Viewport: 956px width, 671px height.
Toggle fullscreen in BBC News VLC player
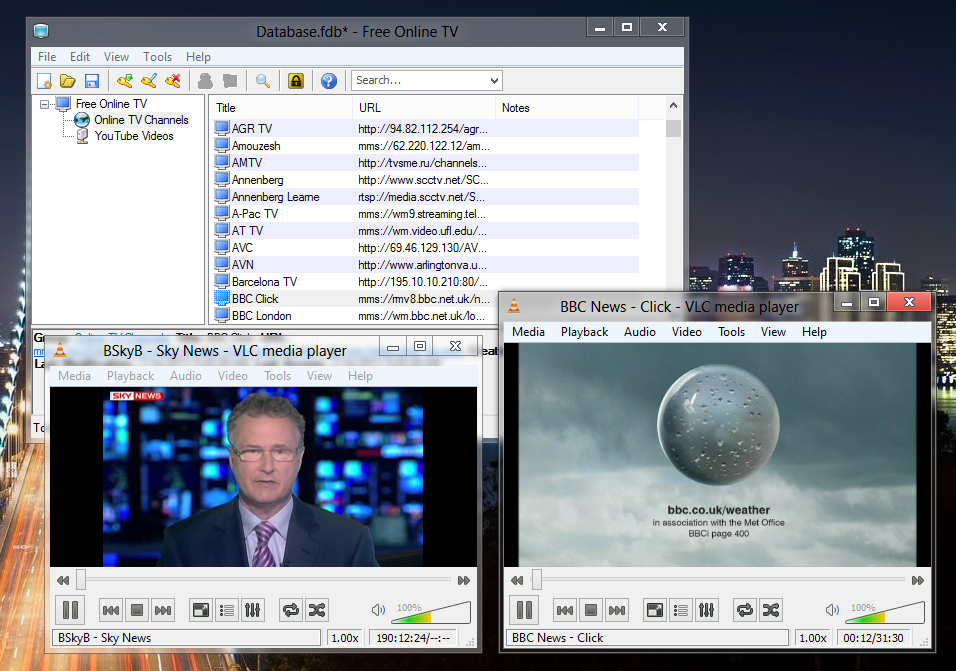click(655, 609)
